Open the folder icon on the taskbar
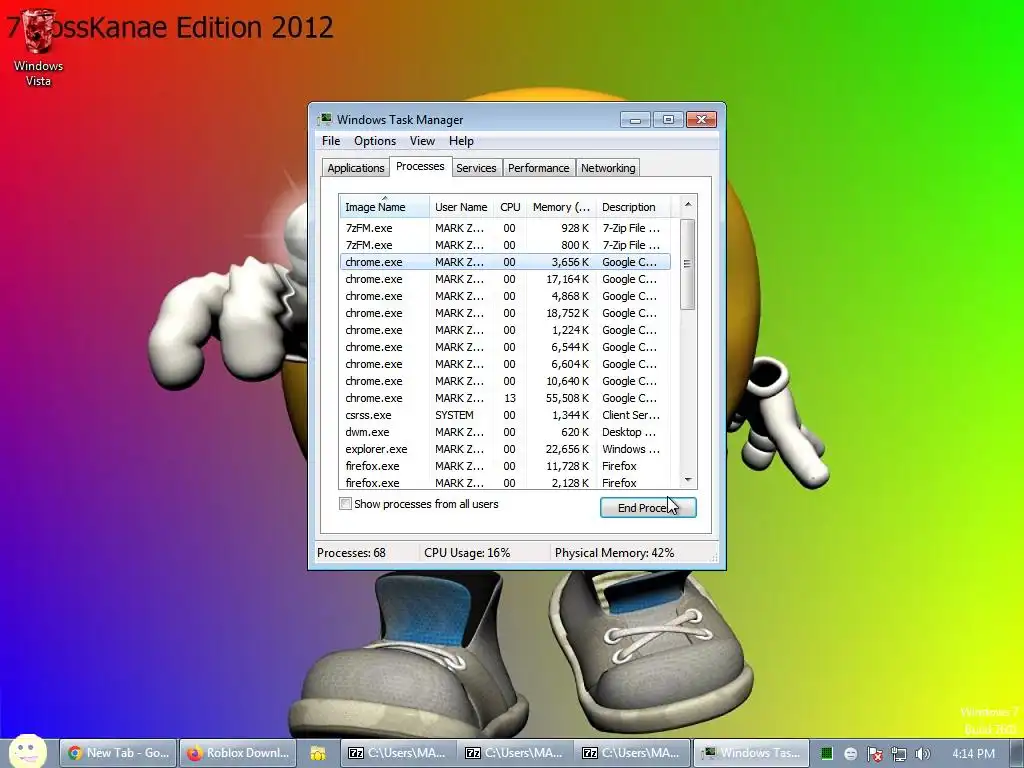This screenshot has width=1024, height=768. click(x=318, y=754)
